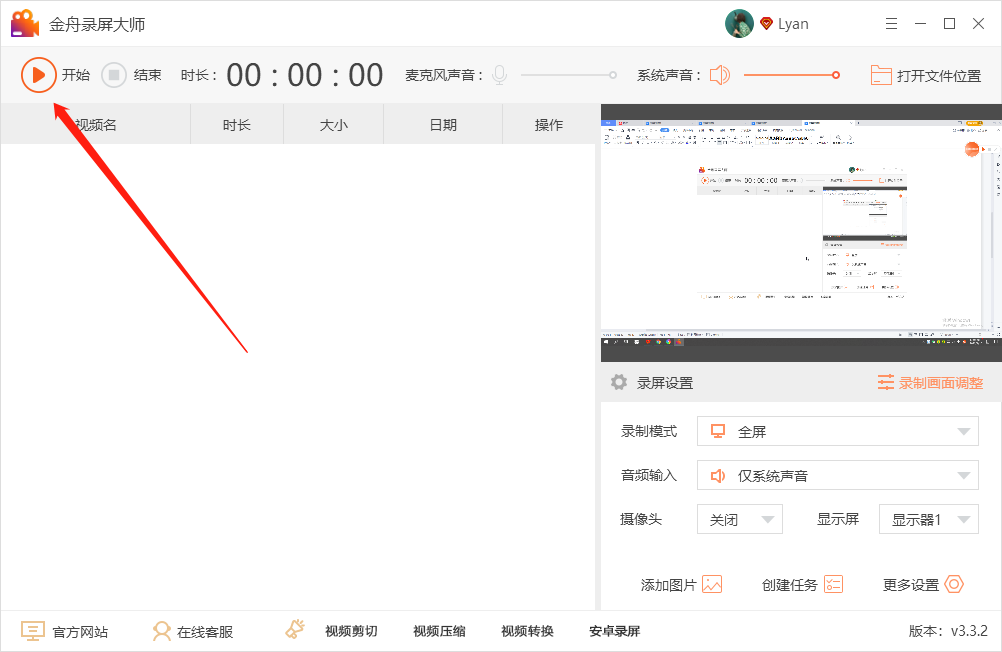Viewport: 1002px width, 652px height.
Task: Expand the 摄像头 关闭 dropdown
Action: 739,519
